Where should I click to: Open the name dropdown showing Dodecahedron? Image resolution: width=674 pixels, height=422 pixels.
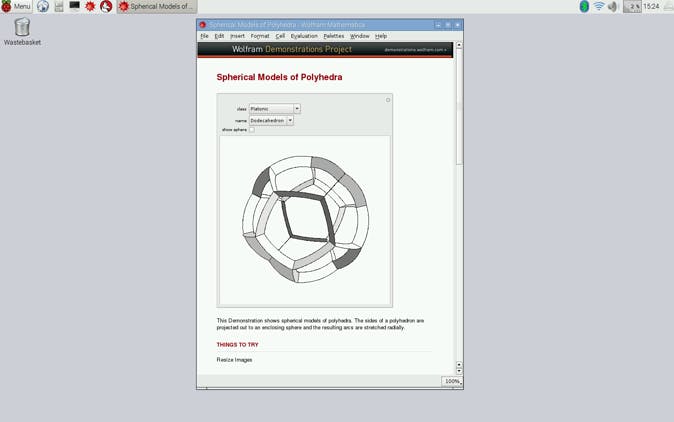271,121
